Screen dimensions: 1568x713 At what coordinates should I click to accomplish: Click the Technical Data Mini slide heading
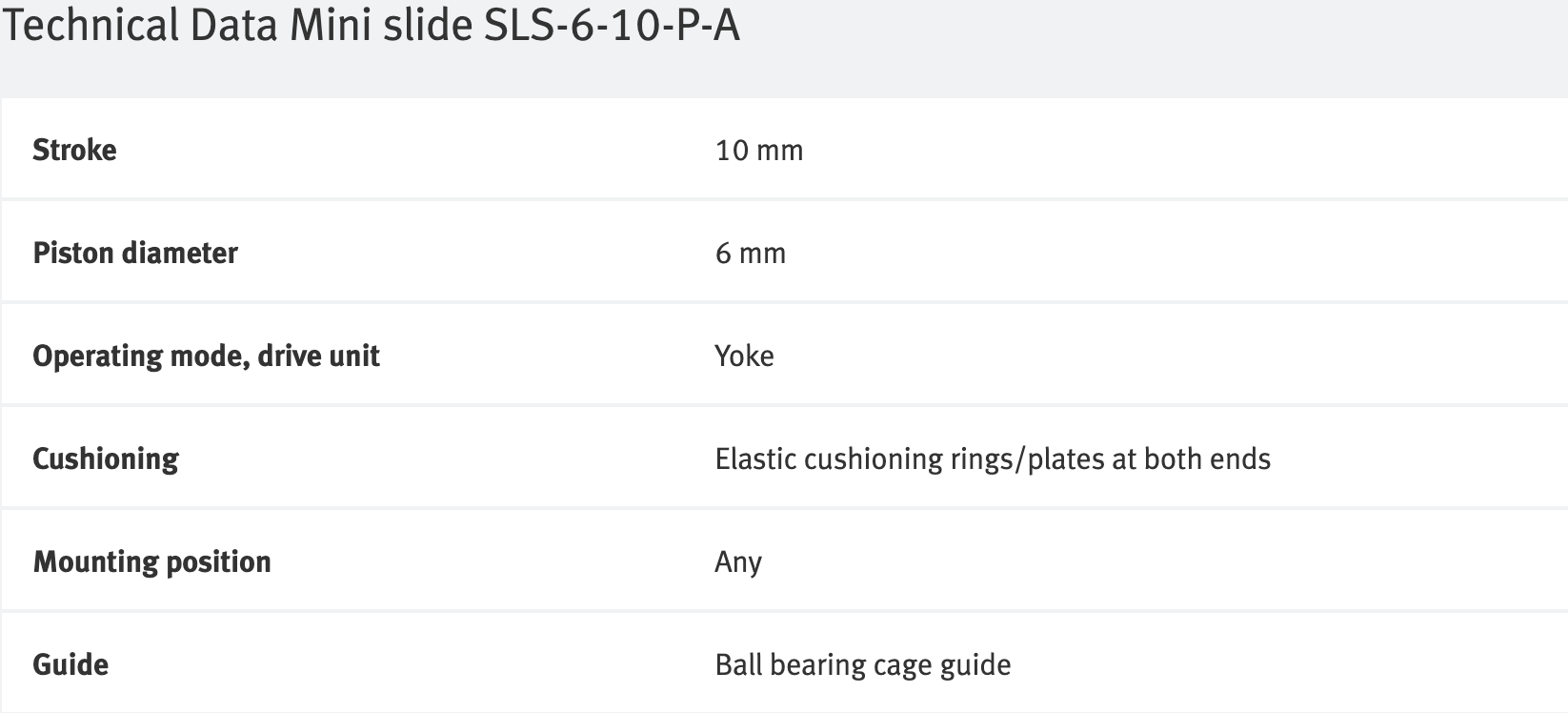[x=371, y=26]
